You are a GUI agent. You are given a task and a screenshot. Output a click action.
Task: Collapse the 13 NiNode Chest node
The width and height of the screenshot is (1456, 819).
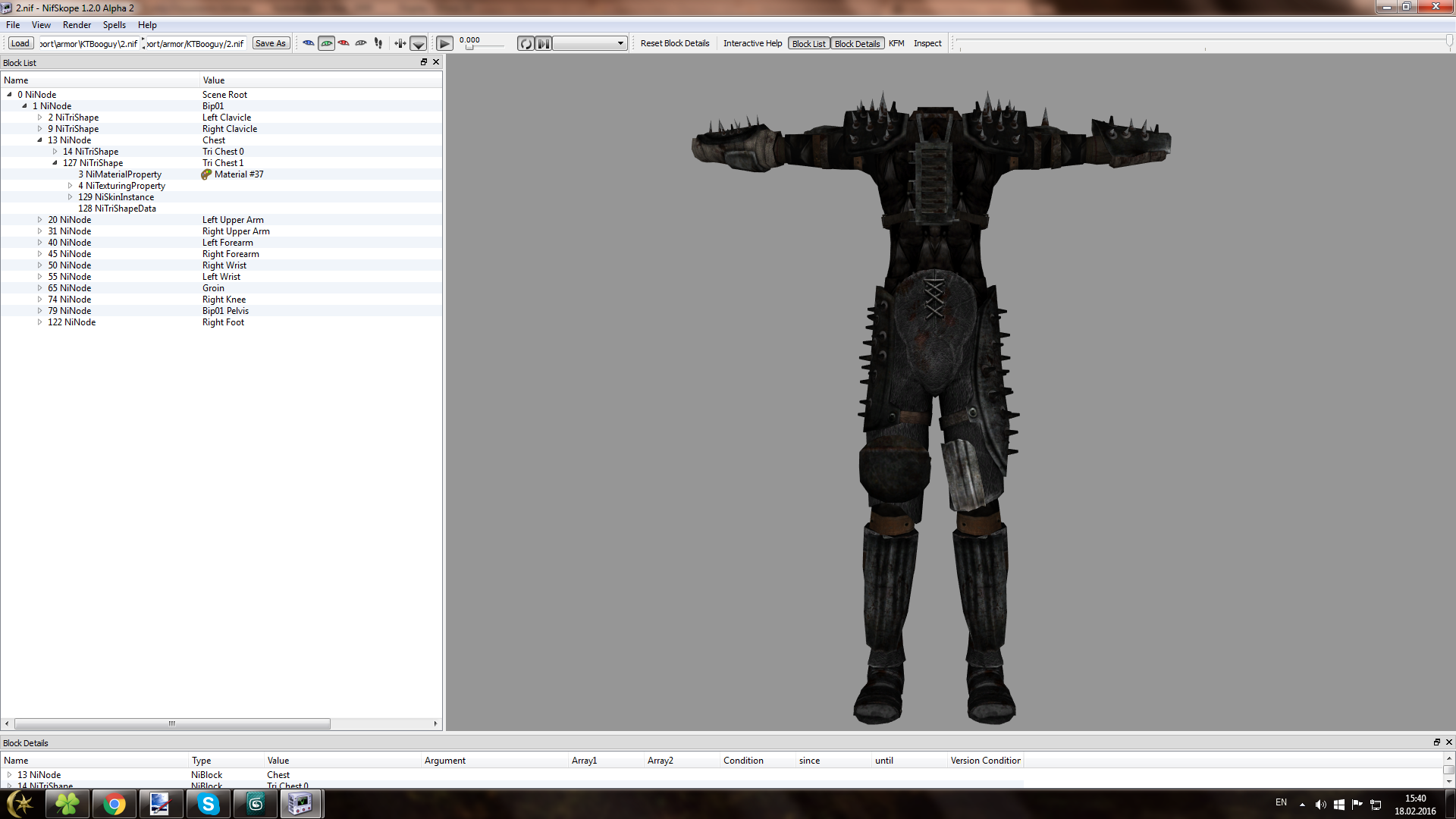point(39,140)
